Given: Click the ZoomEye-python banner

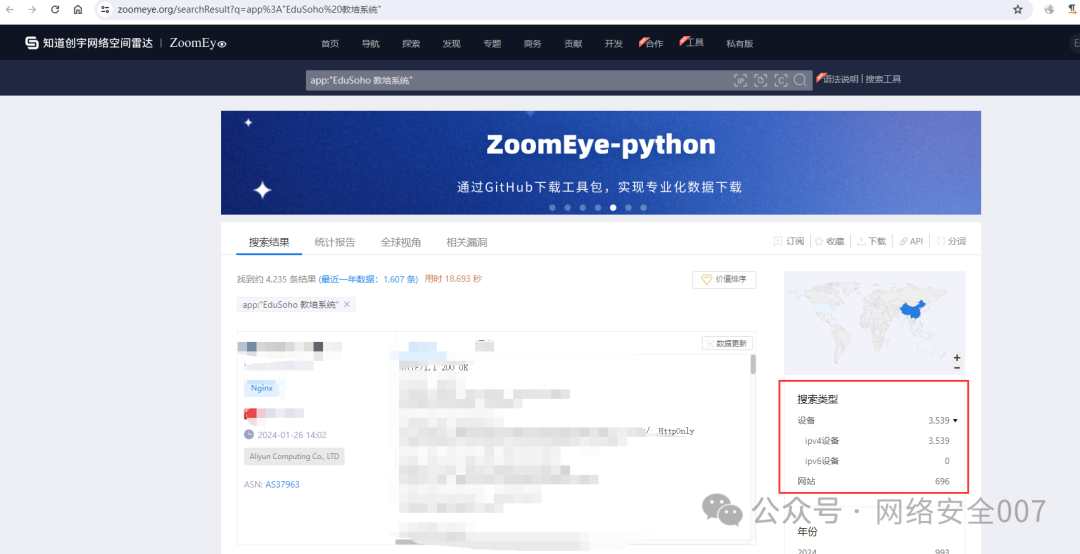Looking at the screenshot, I should (x=601, y=163).
